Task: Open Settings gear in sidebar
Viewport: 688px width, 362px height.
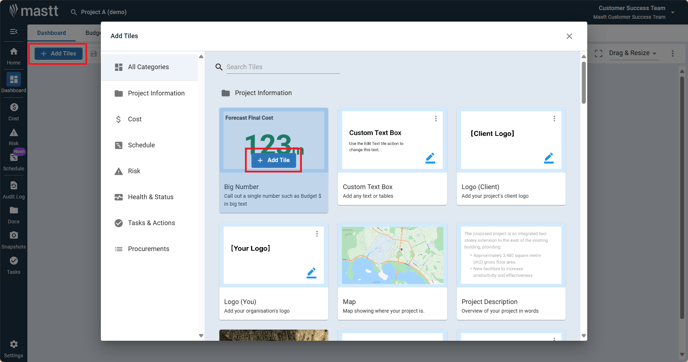Action: click(x=14, y=344)
